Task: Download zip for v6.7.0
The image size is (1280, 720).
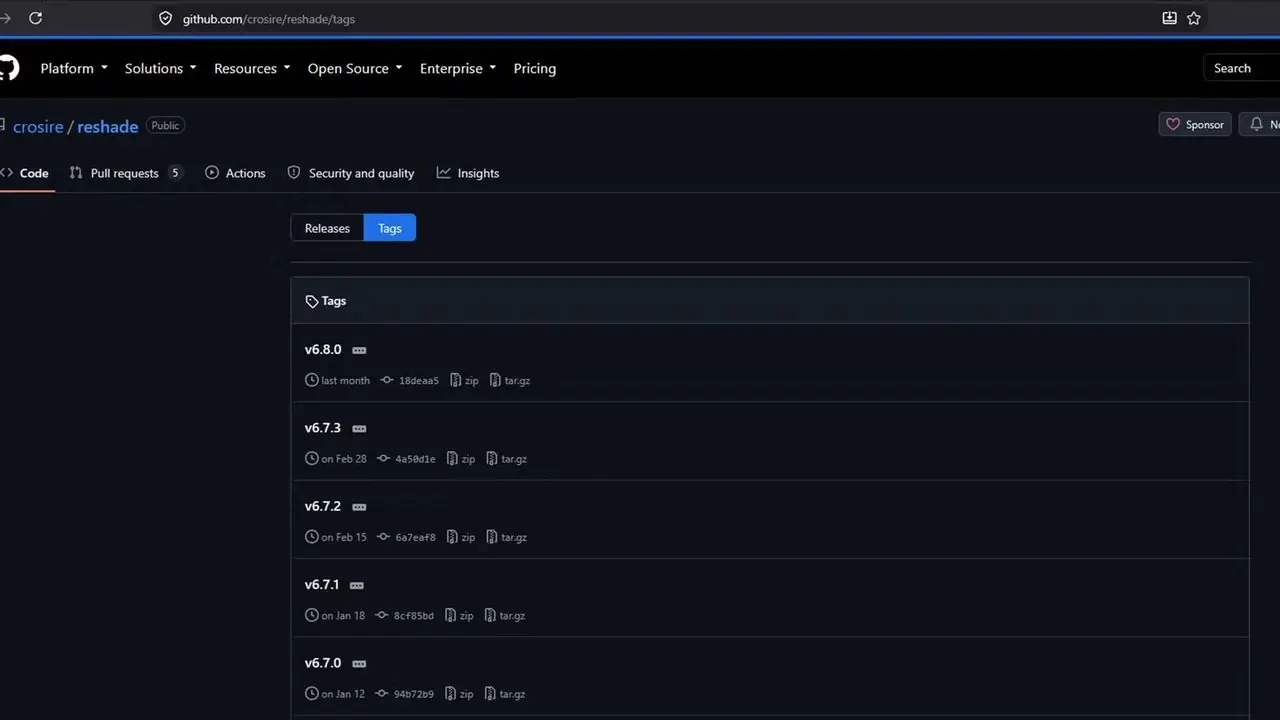Action: coord(459,694)
